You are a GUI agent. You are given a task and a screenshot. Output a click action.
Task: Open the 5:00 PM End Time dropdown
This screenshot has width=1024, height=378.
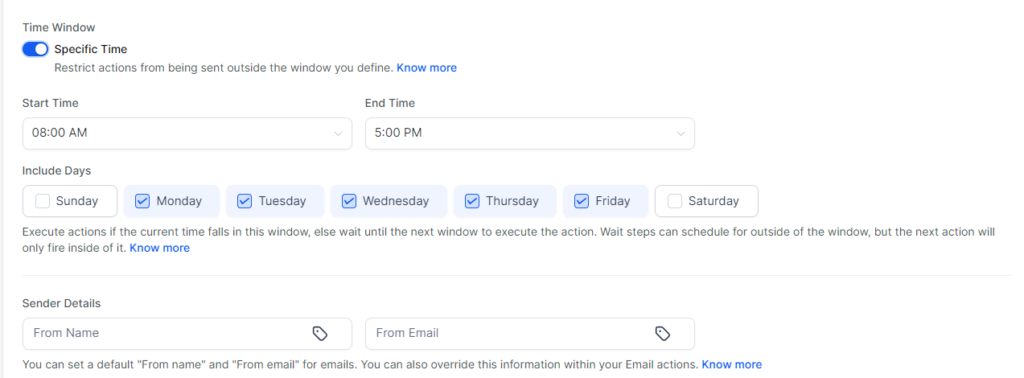pos(530,133)
